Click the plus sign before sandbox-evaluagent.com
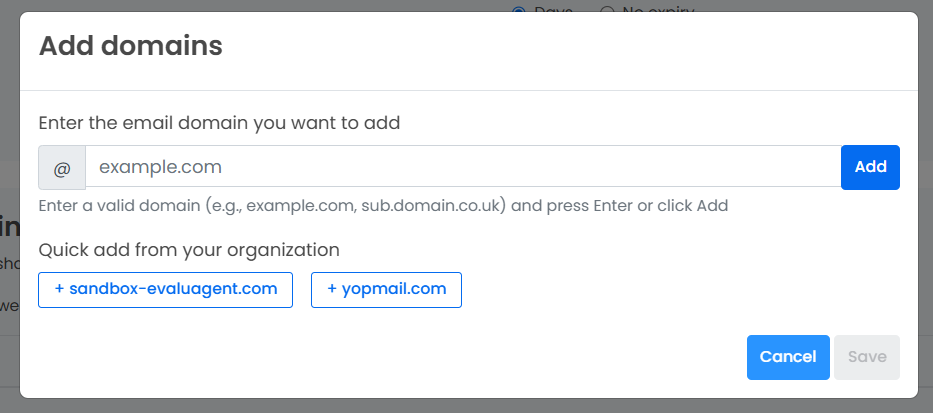Screen dimensions: 933x413 click(60, 289)
